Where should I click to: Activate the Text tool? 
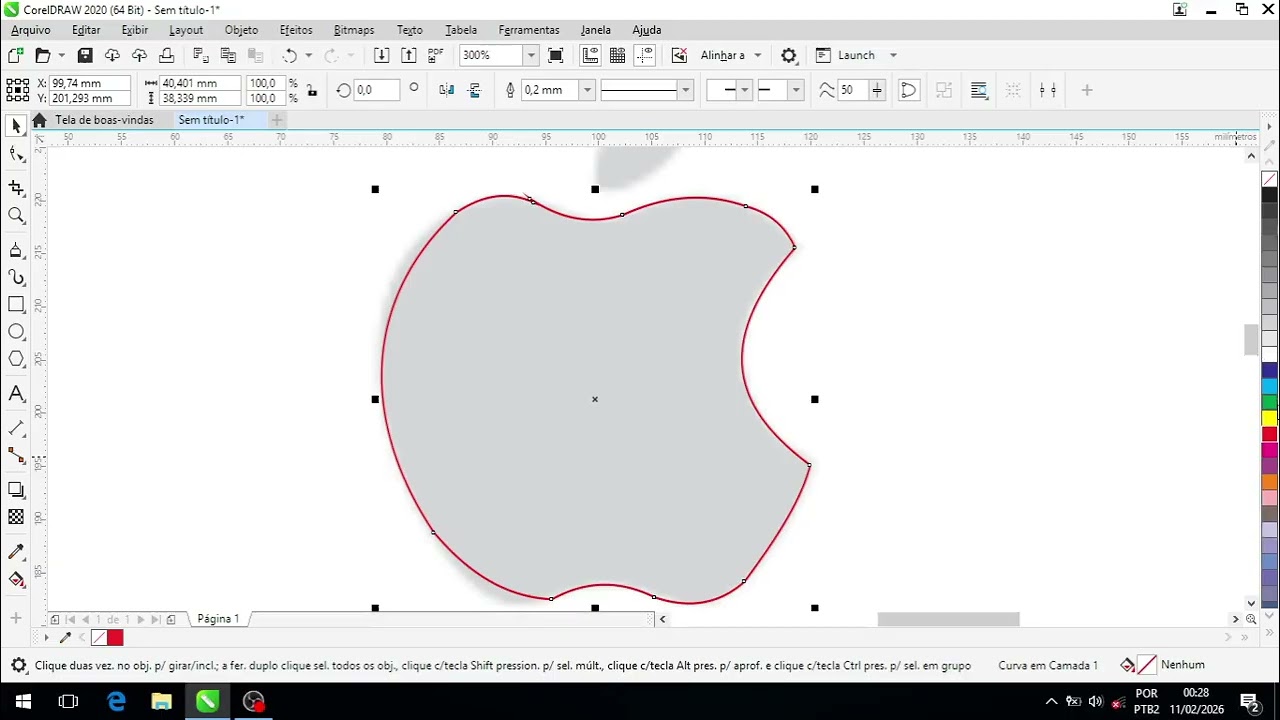coord(16,394)
